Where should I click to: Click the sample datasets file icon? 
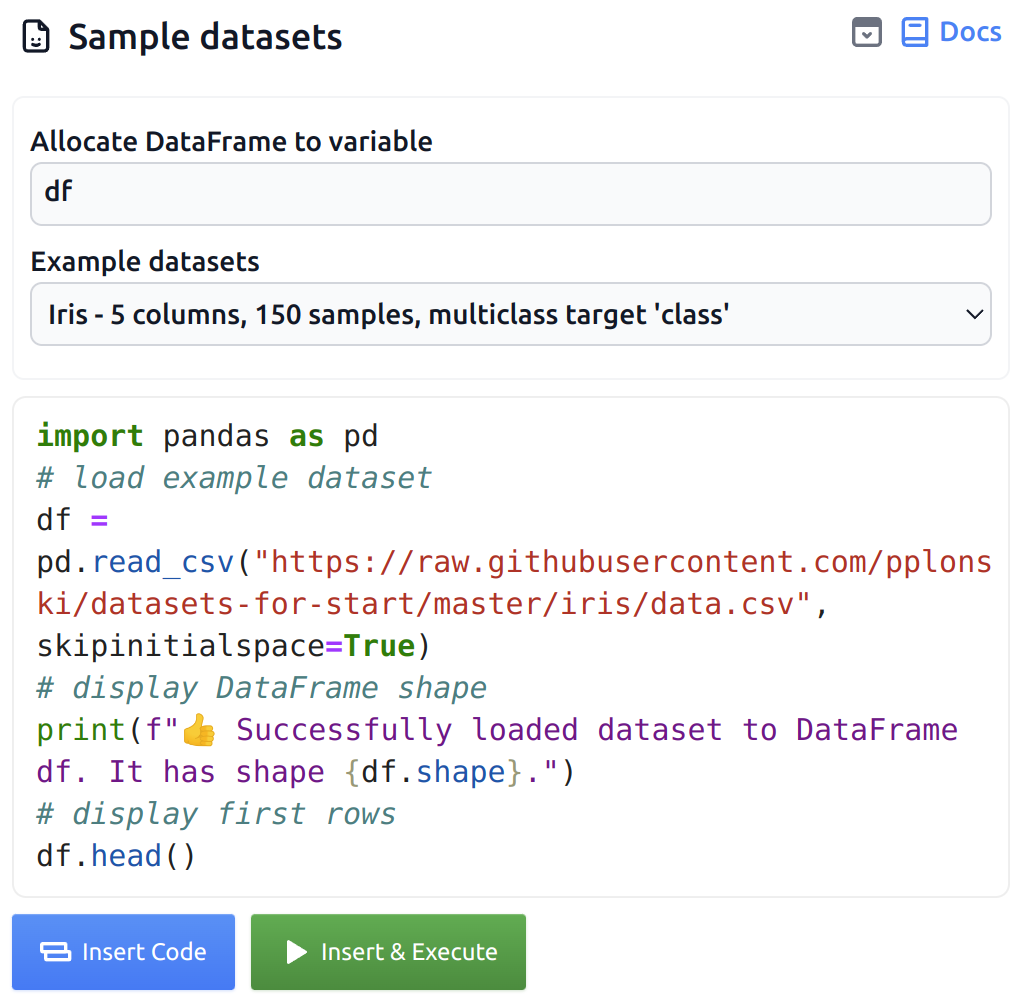coord(35,38)
